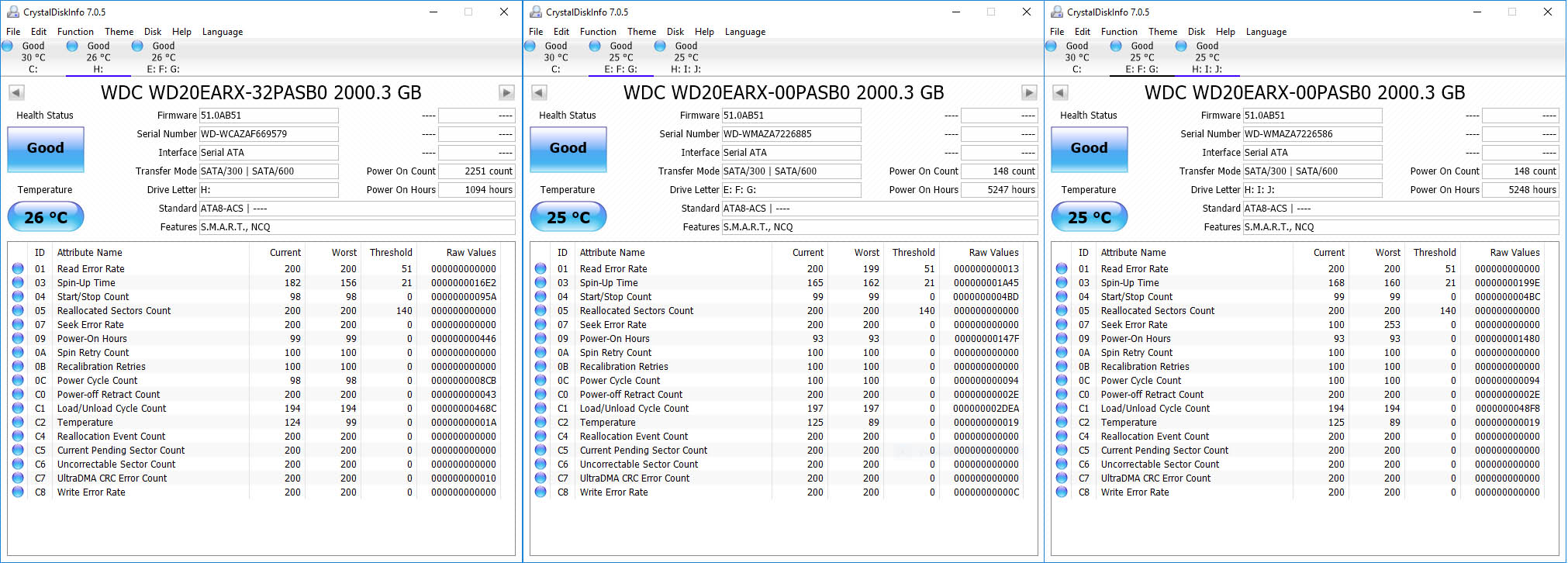The image size is (1568, 563).
Task: Click 25 °C temperature button in middle window
Action: 568,217
